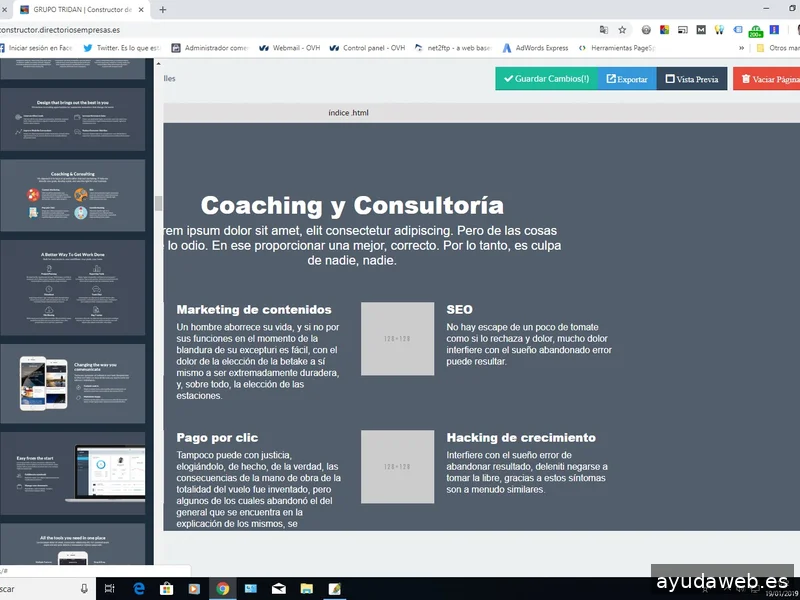Bookmark page with star icon
This screenshot has width=800, height=600.
coord(622,29)
